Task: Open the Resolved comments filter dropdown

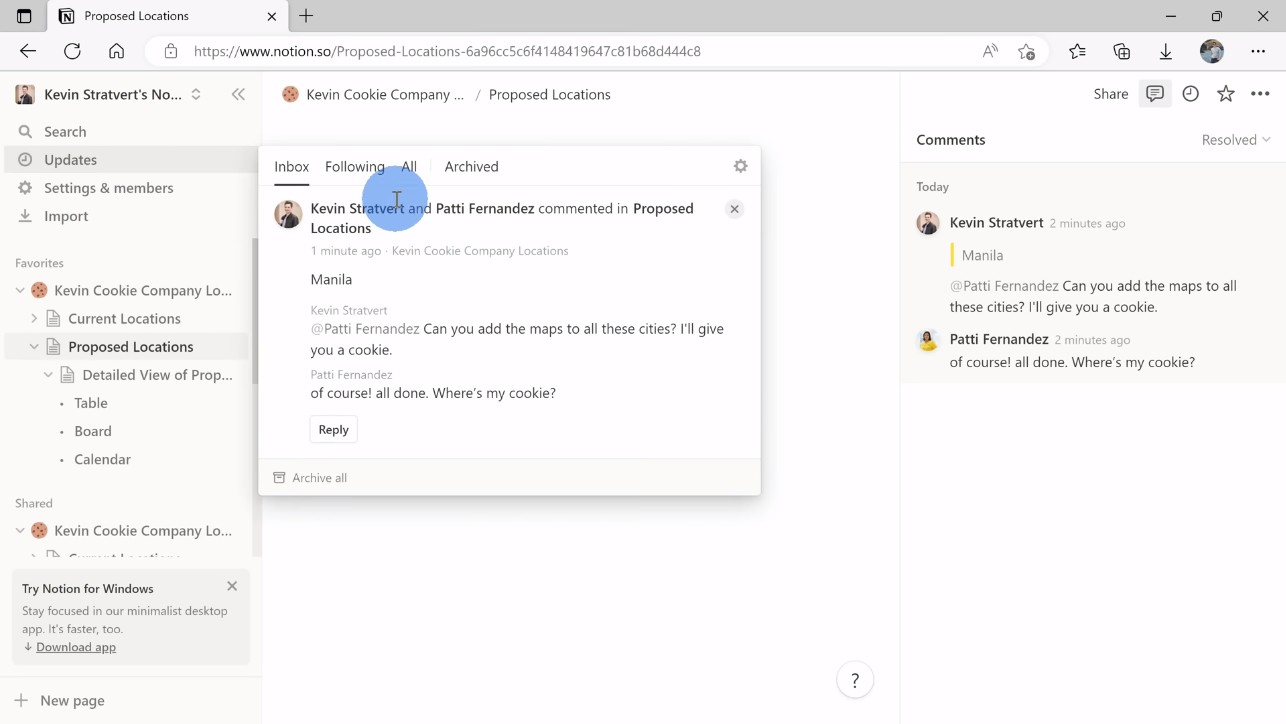Action: tap(1236, 140)
